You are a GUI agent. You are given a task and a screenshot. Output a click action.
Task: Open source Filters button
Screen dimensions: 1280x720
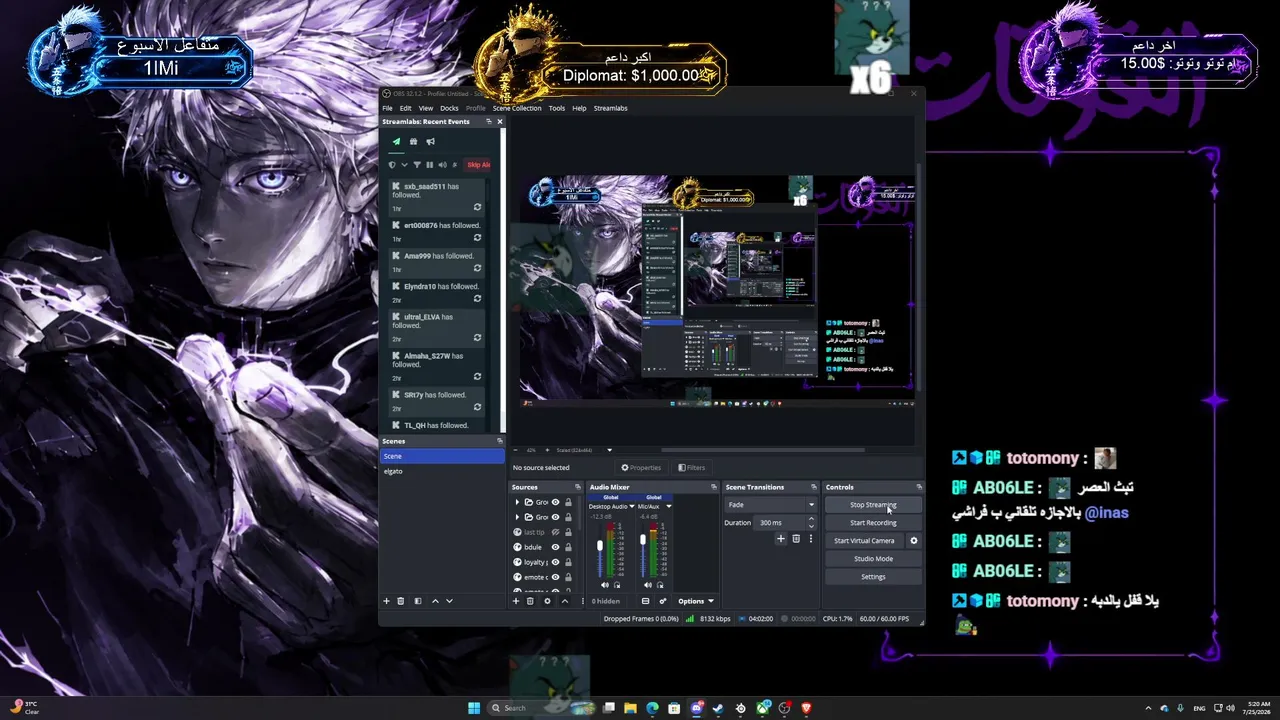[x=691, y=467]
